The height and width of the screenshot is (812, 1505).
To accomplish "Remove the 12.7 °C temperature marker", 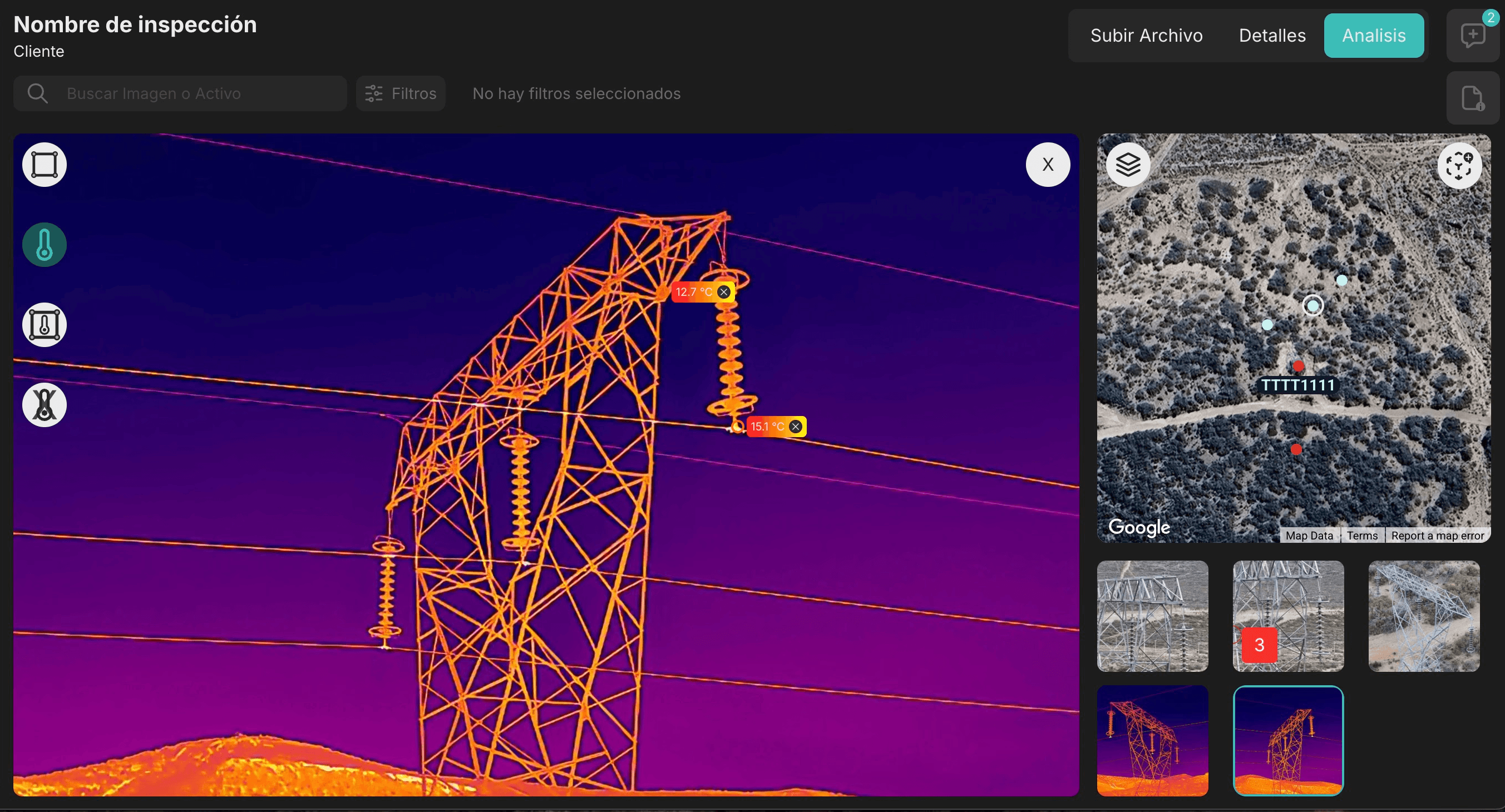I will pyautogui.click(x=724, y=292).
